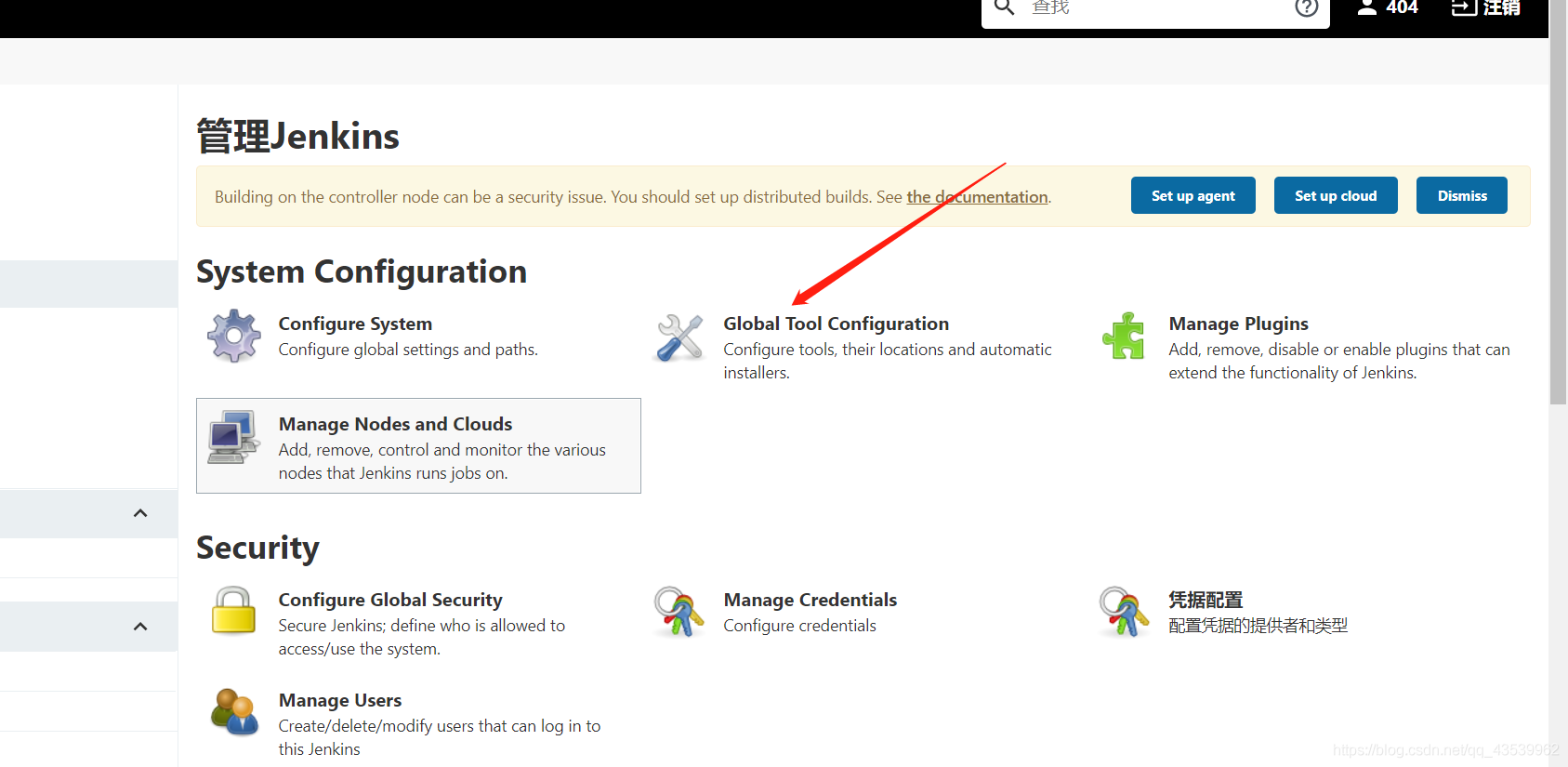Open Manage Nodes and Clouds
The height and width of the screenshot is (767, 1568).
pyautogui.click(x=395, y=424)
